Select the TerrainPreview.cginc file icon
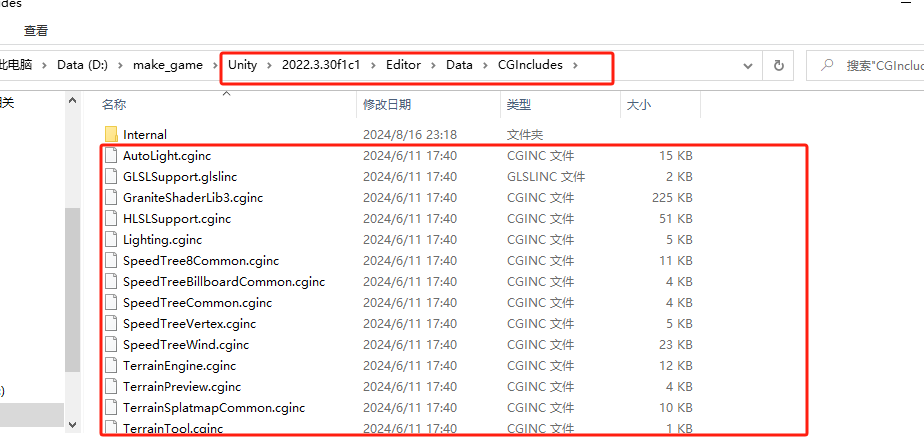 111,387
